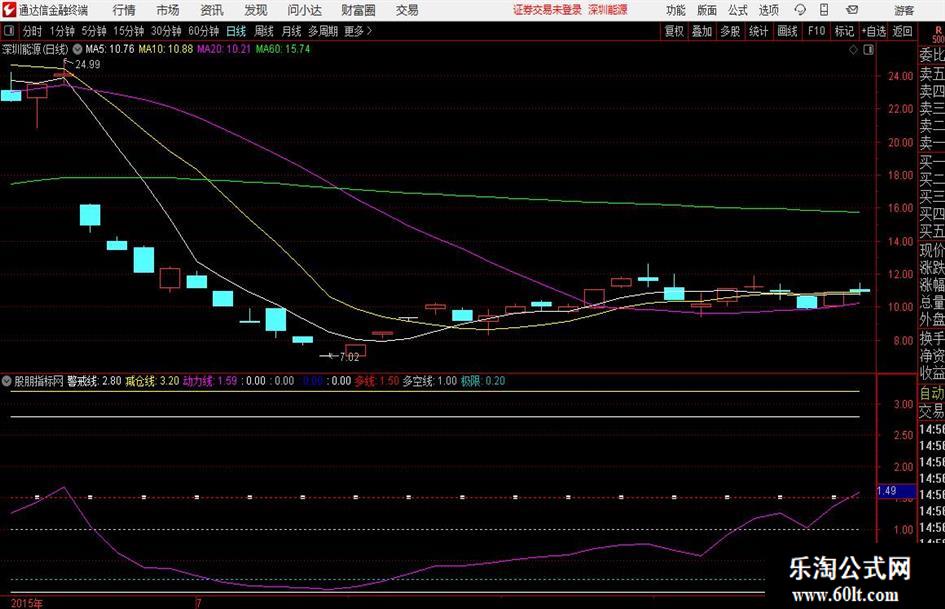Expand the 更多 period options
945x609 pixels.
pyautogui.click(x=358, y=31)
